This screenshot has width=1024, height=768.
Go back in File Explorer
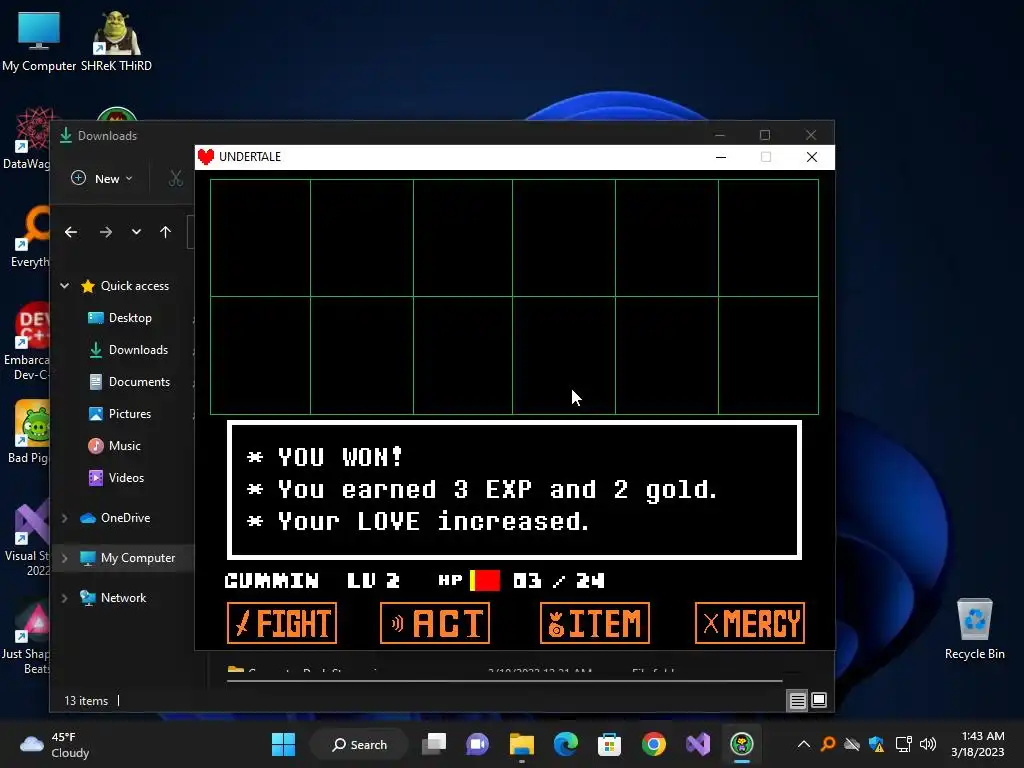[x=71, y=232]
